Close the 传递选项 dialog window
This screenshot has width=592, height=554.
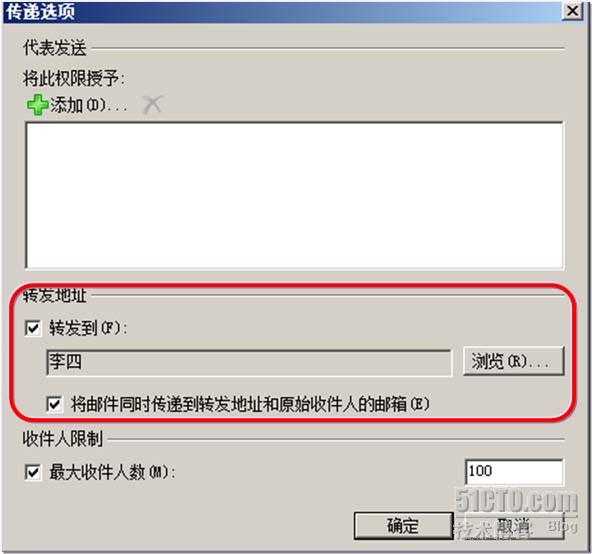click(572, 11)
